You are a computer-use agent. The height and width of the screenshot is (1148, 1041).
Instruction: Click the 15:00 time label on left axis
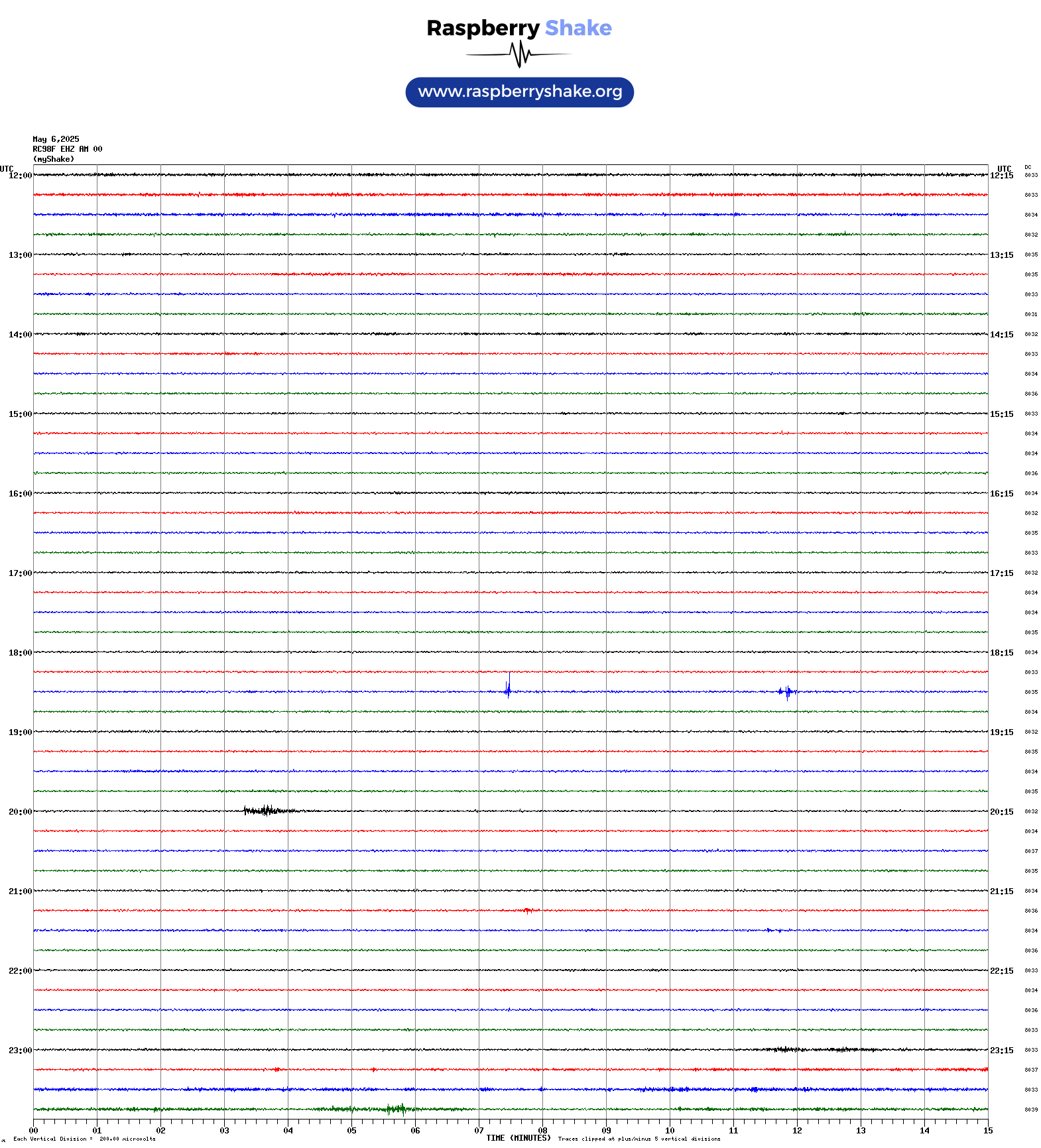tap(20, 414)
